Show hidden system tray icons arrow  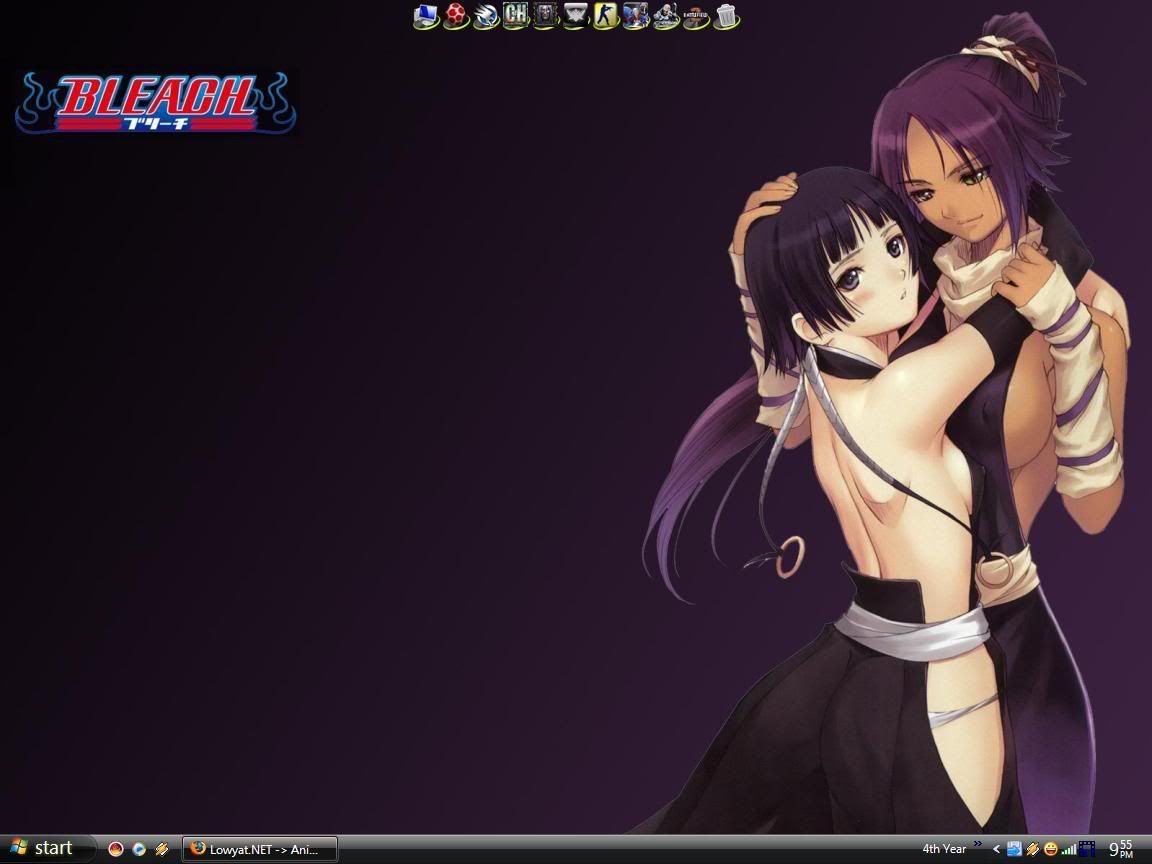[x=997, y=849]
